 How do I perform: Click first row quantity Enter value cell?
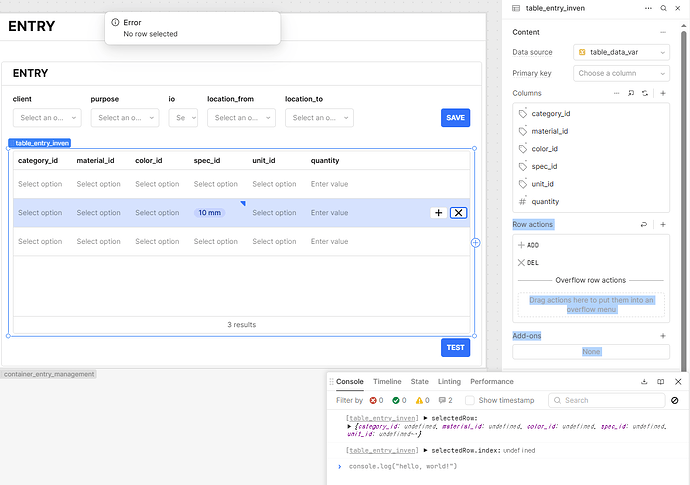pos(330,184)
